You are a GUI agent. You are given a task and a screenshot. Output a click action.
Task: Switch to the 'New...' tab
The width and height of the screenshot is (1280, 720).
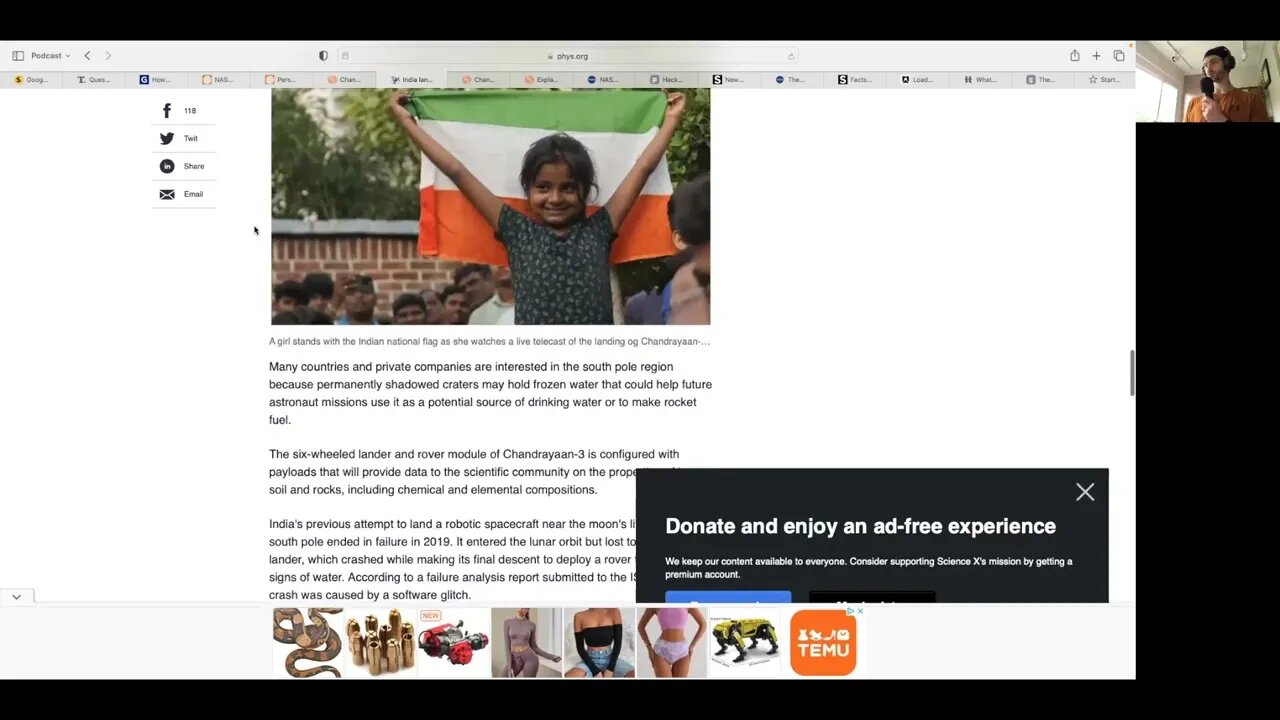pos(729,79)
